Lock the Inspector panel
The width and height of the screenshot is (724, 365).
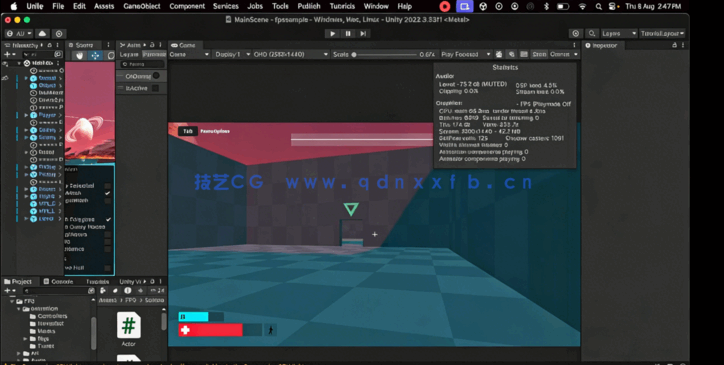click(675, 45)
